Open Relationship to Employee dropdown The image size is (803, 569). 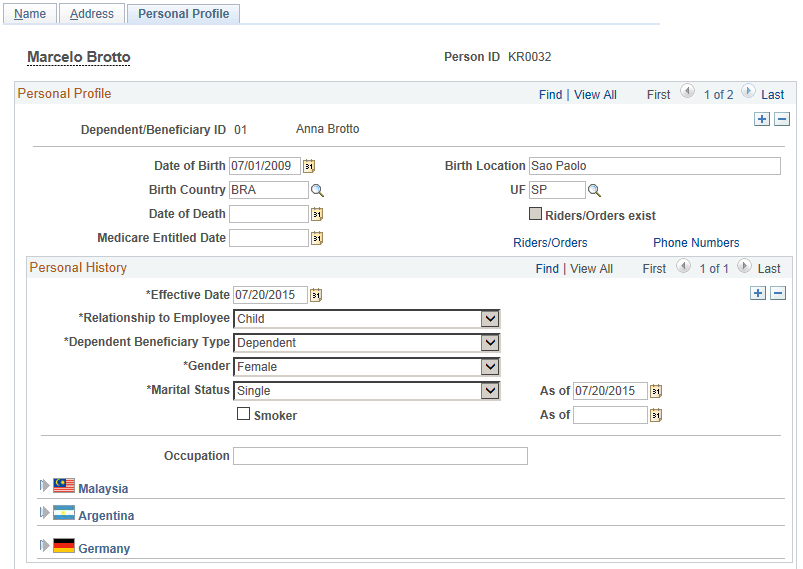[x=490, y=319]
